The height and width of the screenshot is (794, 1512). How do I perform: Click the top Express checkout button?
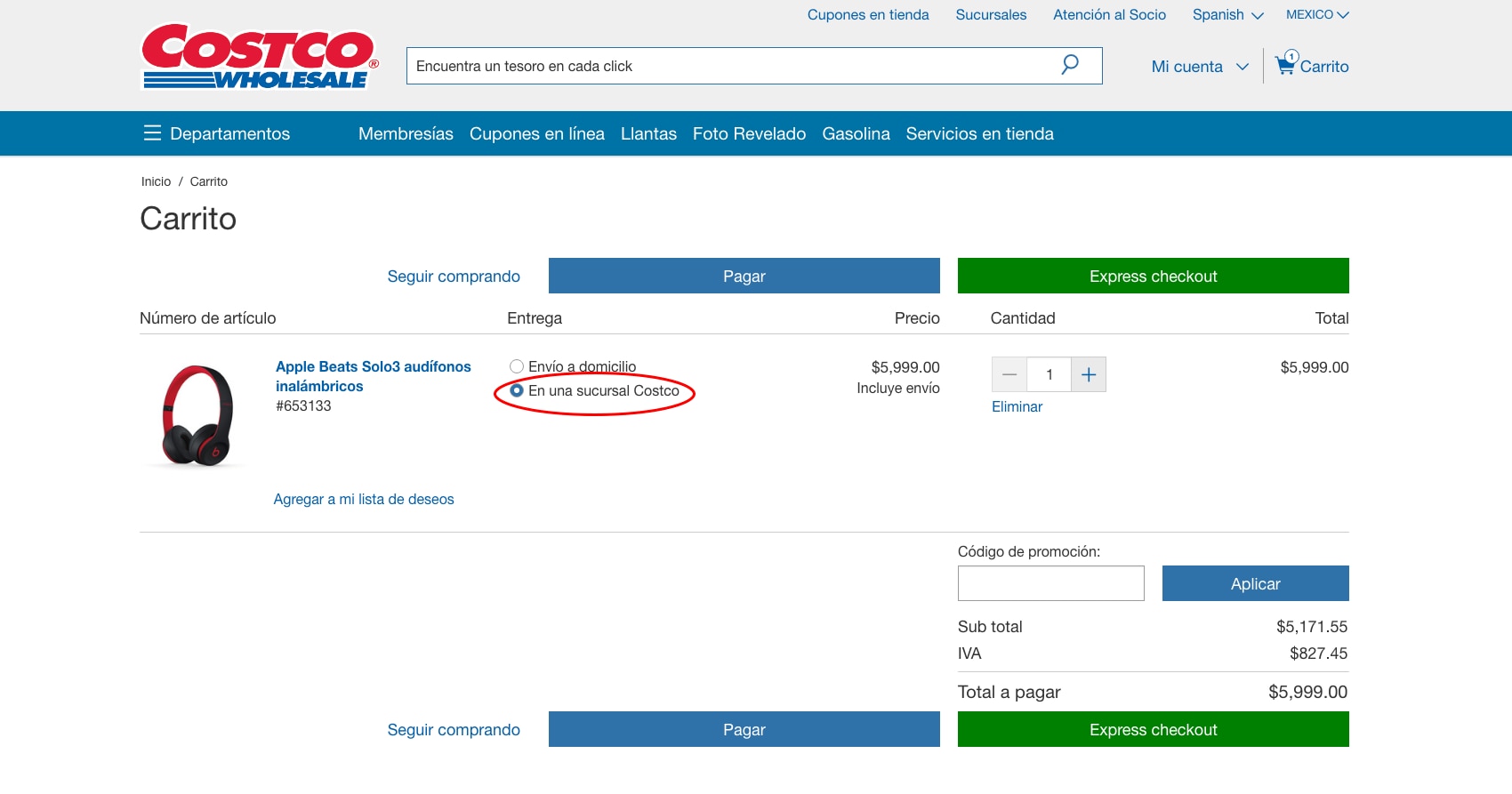(x=1154, y=276)
